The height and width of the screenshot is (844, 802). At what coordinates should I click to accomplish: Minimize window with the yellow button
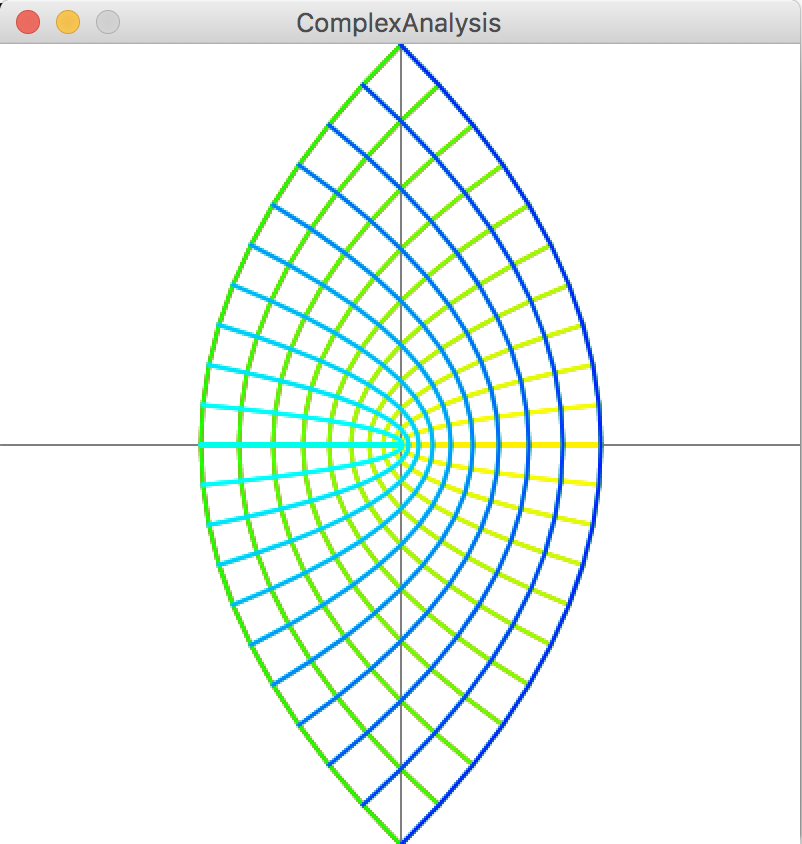(x=67, y=22)
